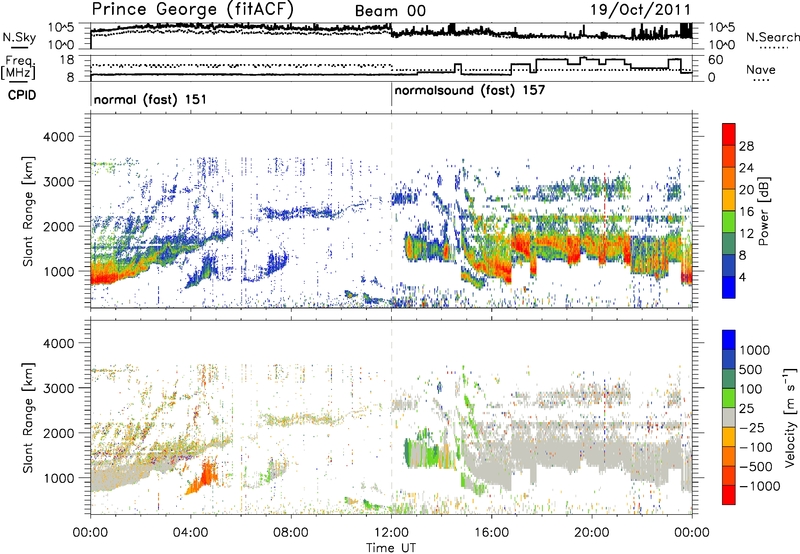
Task: Click the "Slant Range [km]" label of the power panel
Action: (28, 211)
